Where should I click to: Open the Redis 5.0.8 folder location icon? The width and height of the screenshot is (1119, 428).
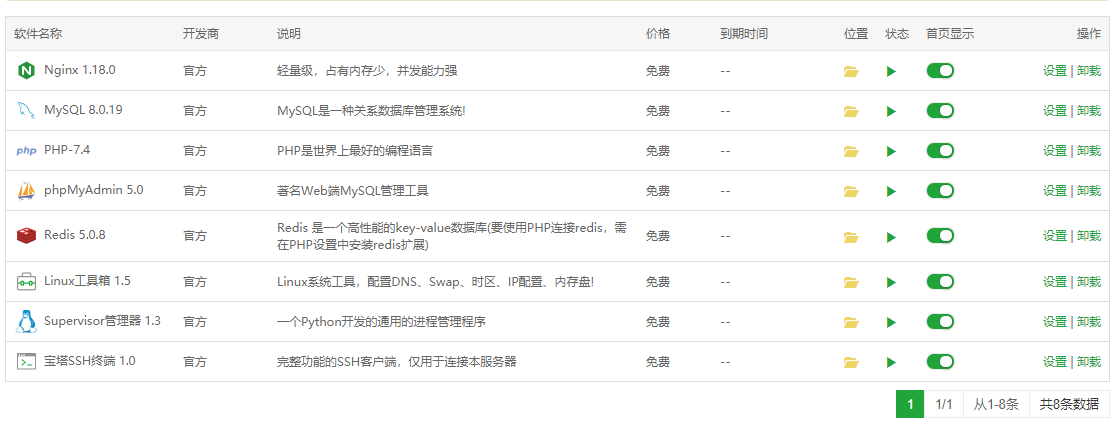pos(851,237)
